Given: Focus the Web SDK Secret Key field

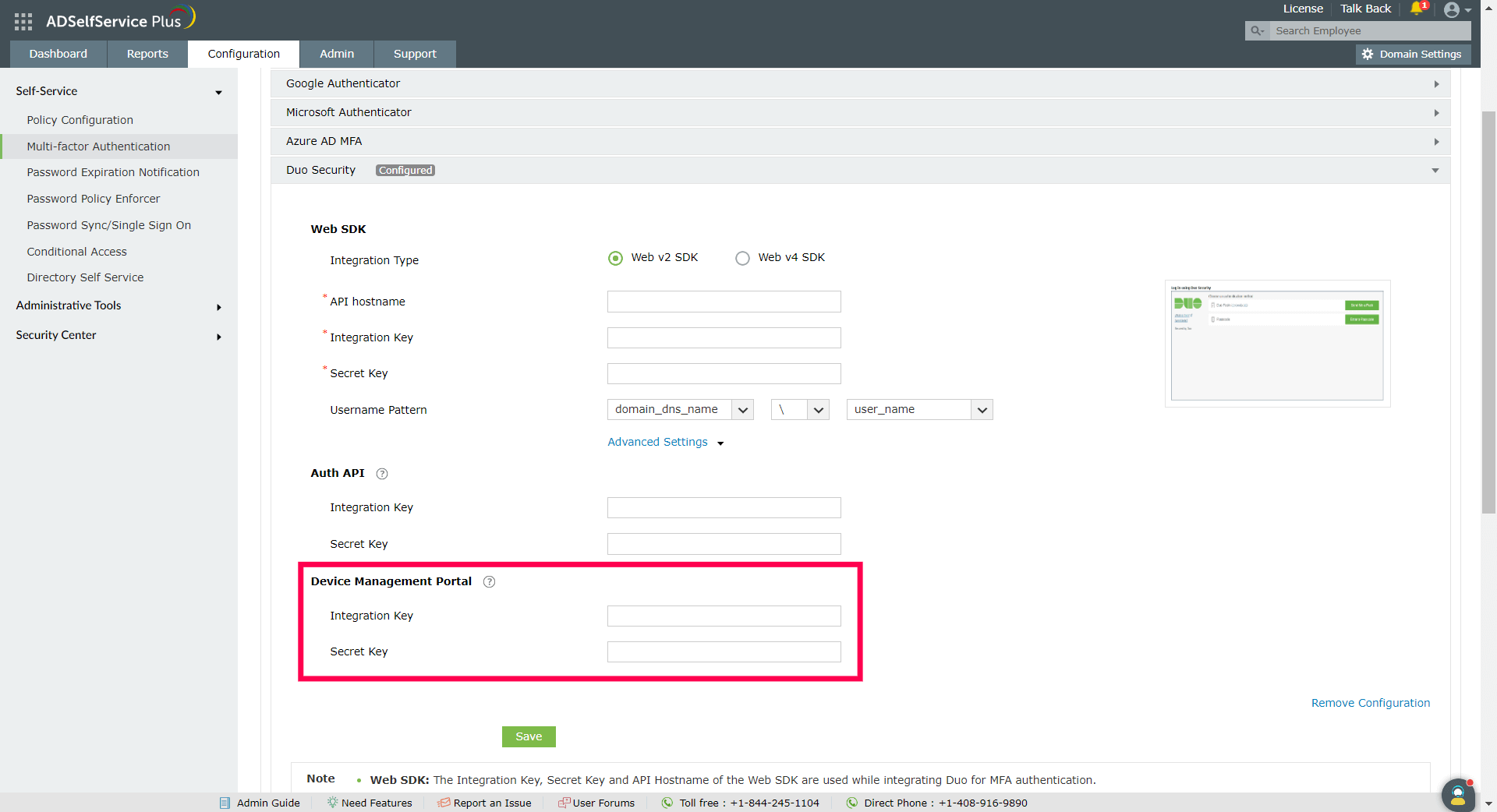Looking at the screenshot, I should click(724, 373).
